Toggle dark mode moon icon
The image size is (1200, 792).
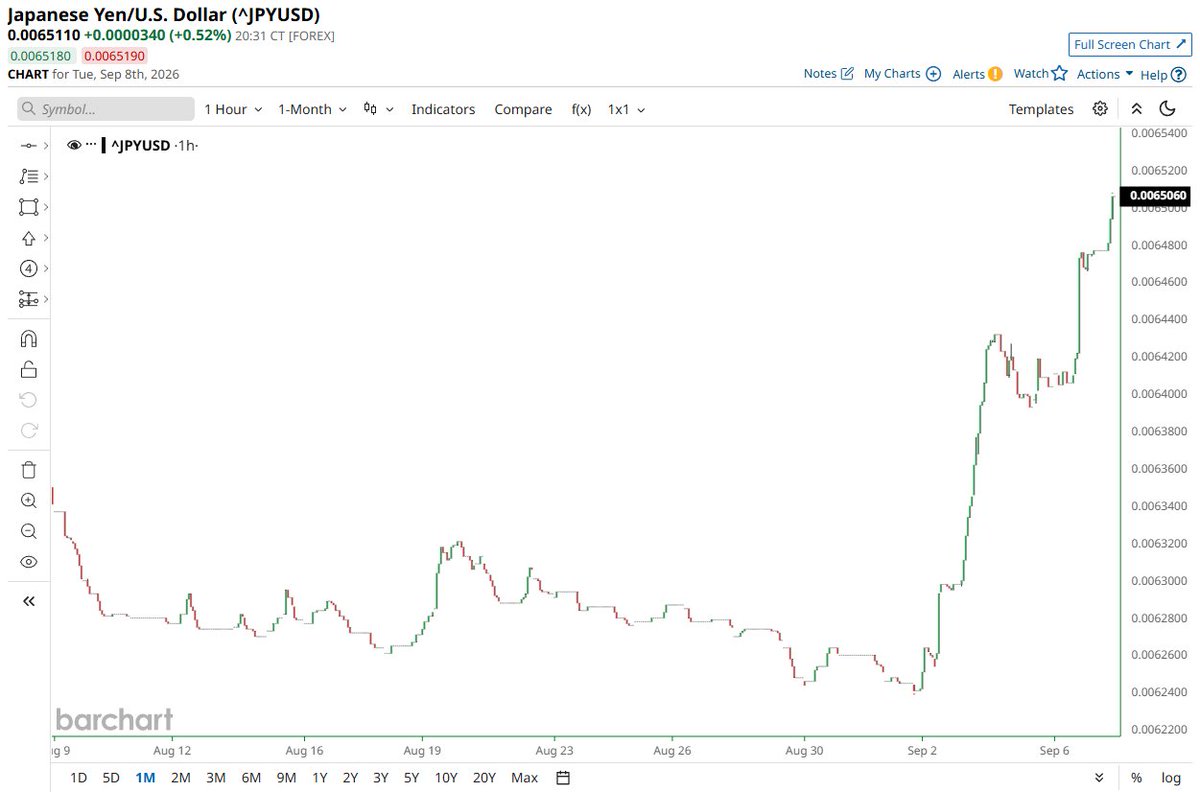pos(1167,109)
